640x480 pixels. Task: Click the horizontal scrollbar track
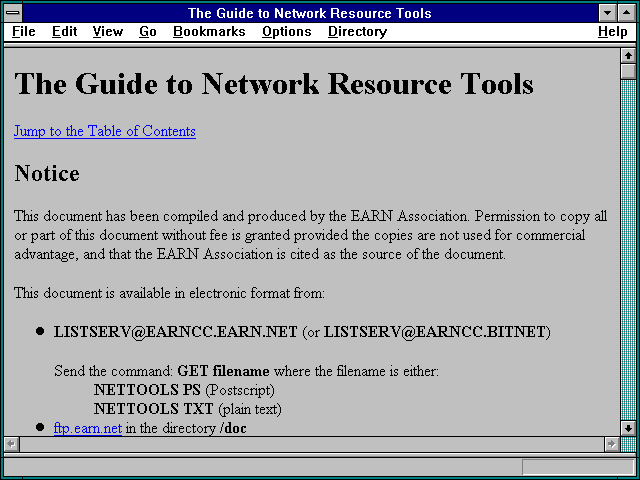pyautogui.click(x=311, y=444)
